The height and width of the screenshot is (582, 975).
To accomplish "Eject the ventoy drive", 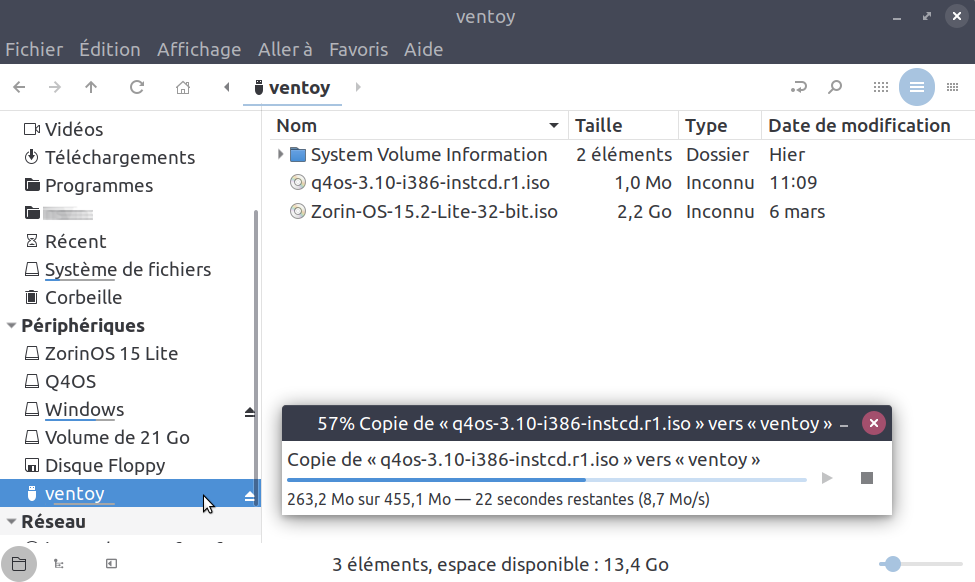I will (x=250, y=495).
